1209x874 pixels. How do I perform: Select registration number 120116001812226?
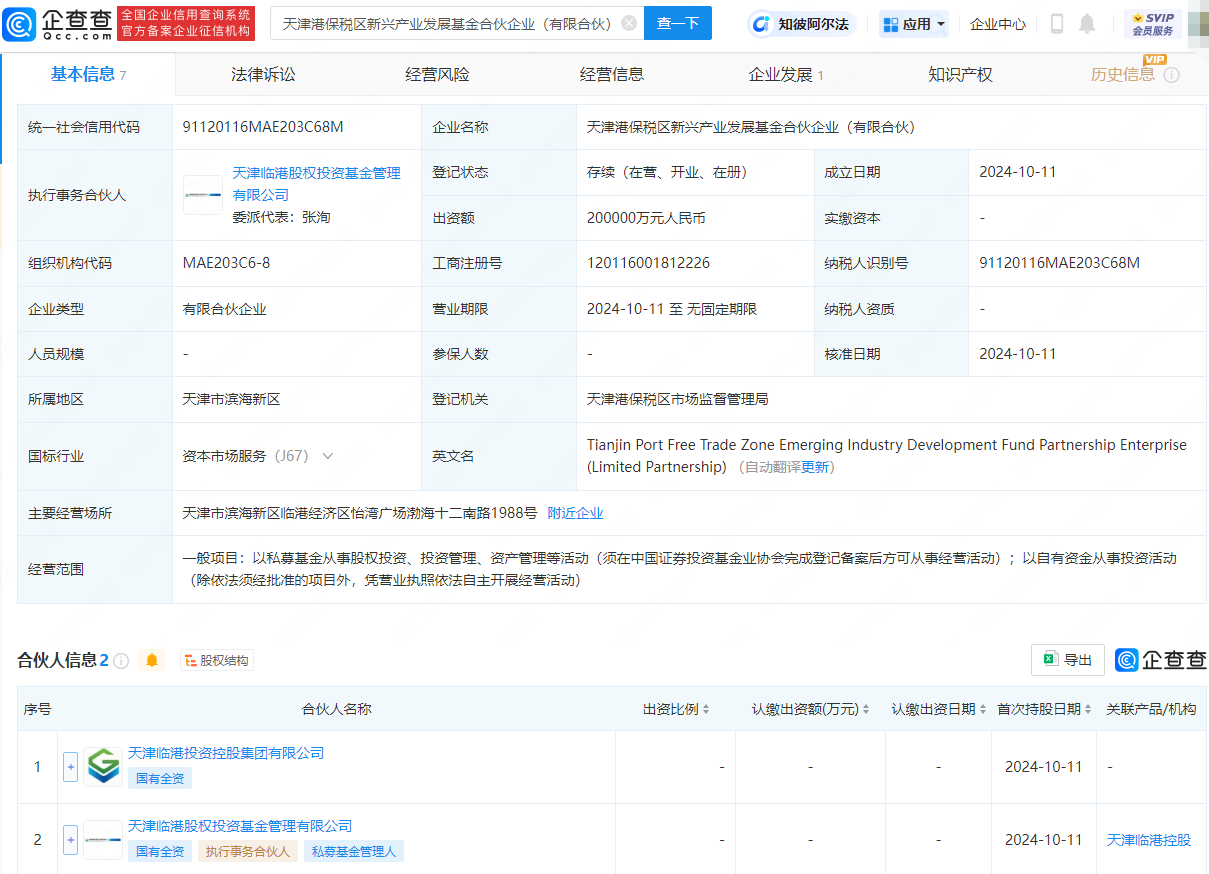pyautogui.click(x=648, y=263)
